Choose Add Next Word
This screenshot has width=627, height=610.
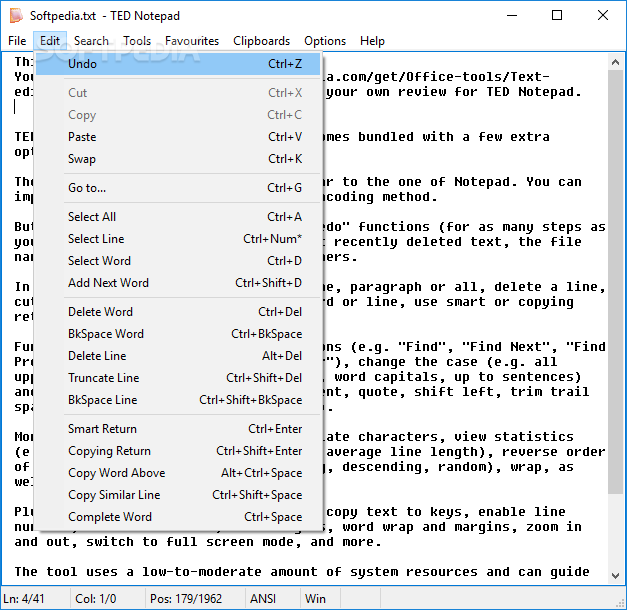click(x=178, y=283)
